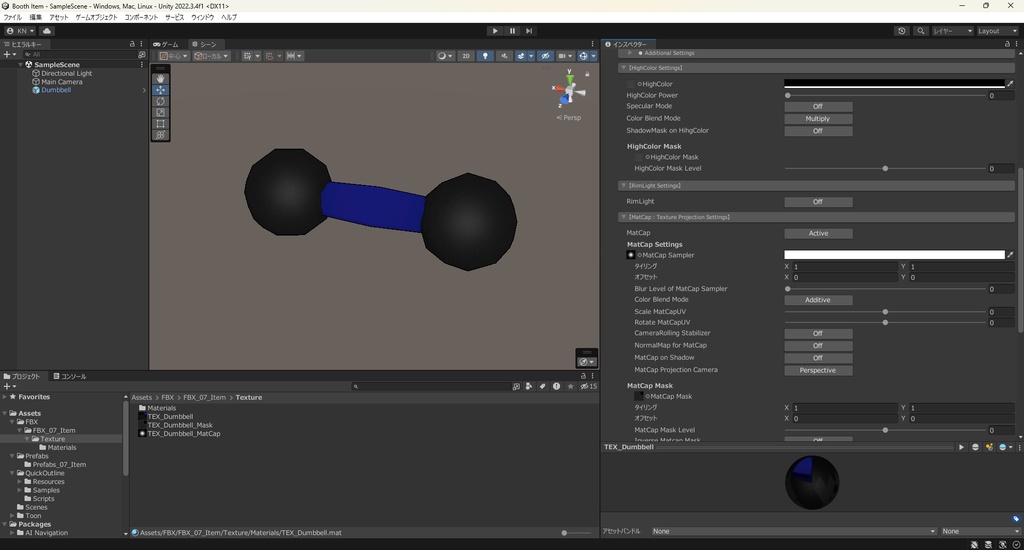Click the HighColor Mask Level slider

885,169
